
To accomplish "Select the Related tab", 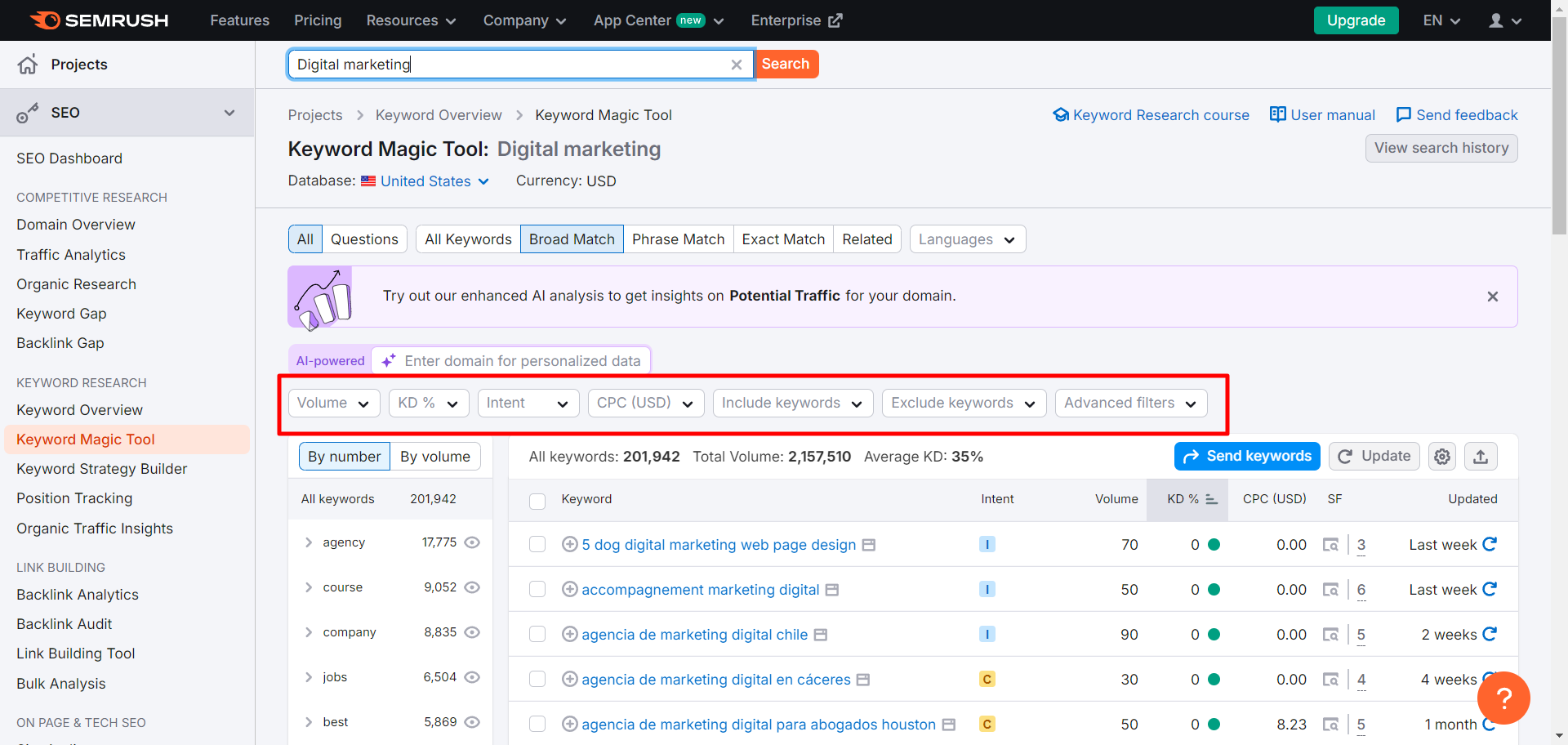I will (867, 239).
